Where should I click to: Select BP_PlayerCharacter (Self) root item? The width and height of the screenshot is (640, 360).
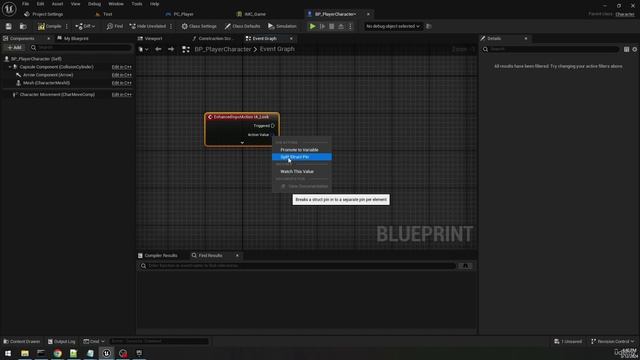36,59
